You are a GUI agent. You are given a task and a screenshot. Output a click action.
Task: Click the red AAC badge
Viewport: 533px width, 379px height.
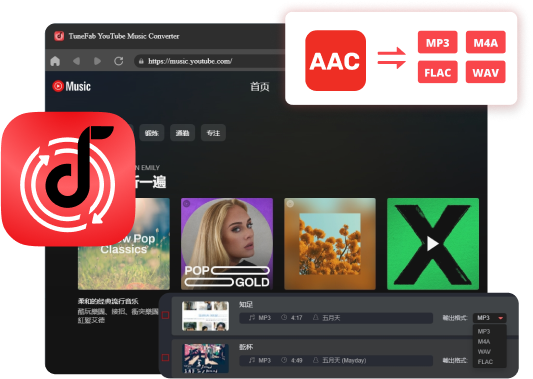(x=336, y=61)
